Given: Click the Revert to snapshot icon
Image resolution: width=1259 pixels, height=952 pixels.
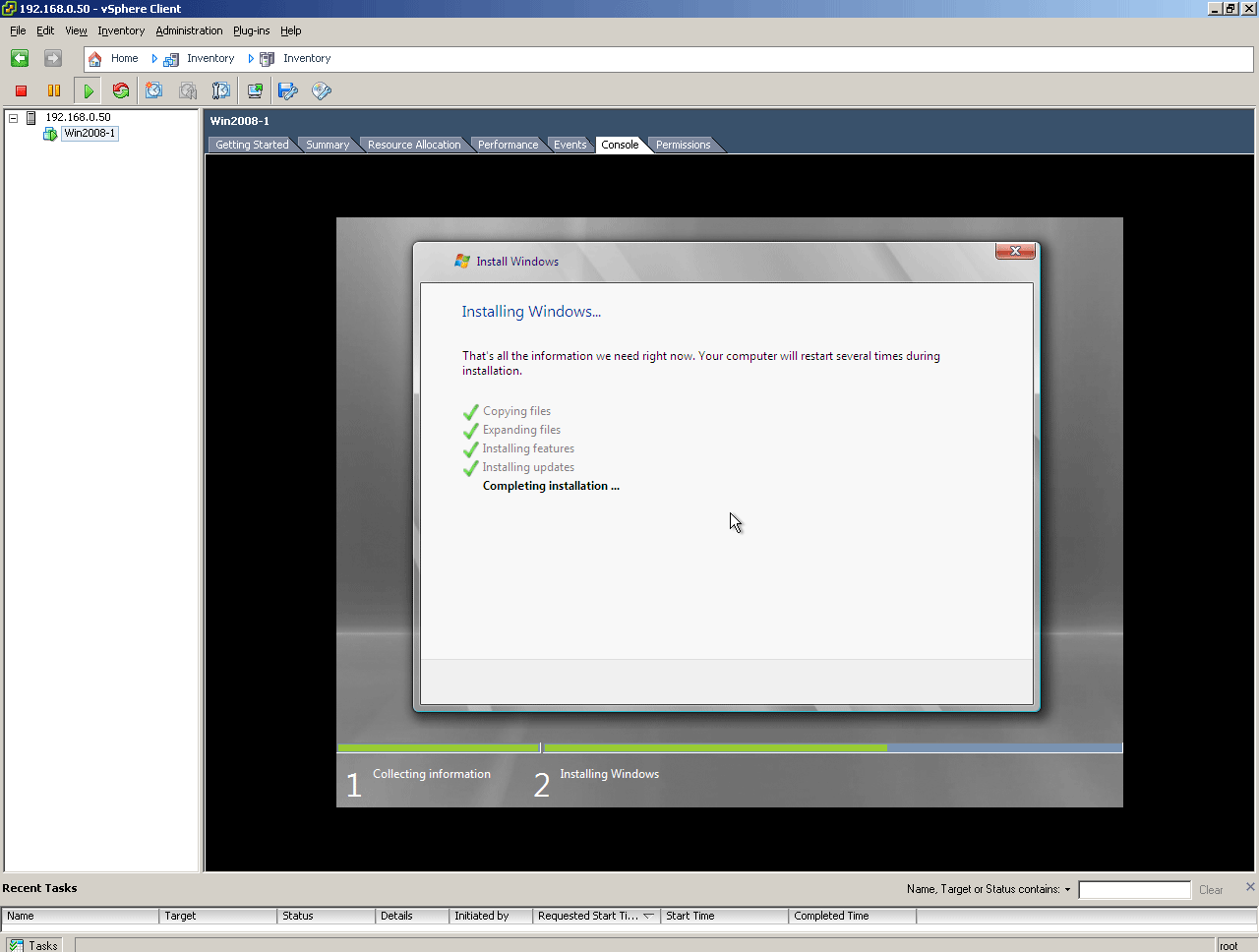Looking at the screenshot, I should [x=188, y=91].
